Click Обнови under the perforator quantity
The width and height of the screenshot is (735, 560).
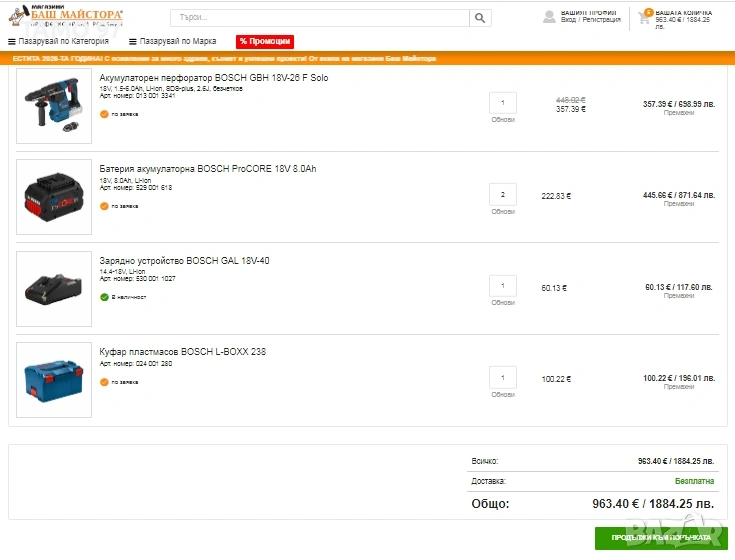coord(502,121)
